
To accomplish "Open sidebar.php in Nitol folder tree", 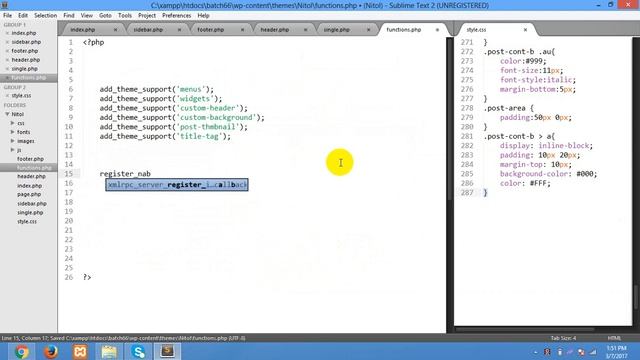I will (32, 203).
